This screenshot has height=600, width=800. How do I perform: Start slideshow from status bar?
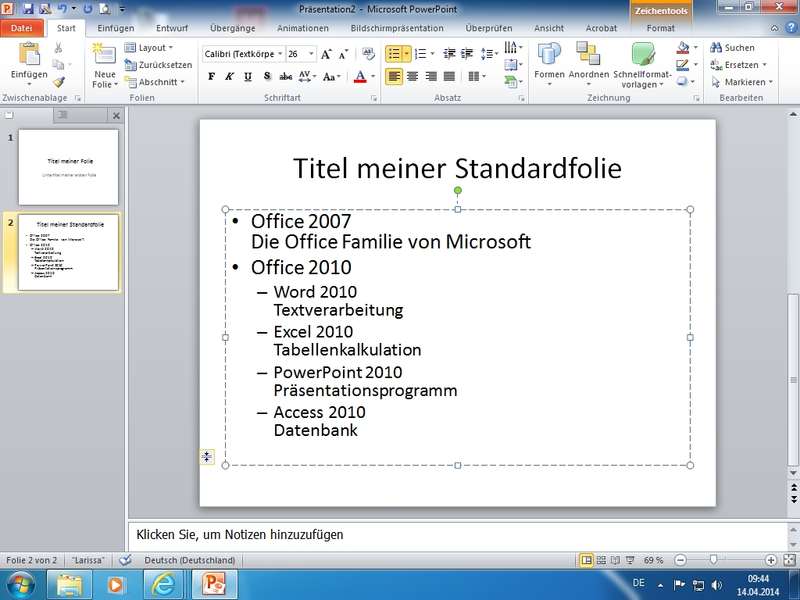pos(630,560)
